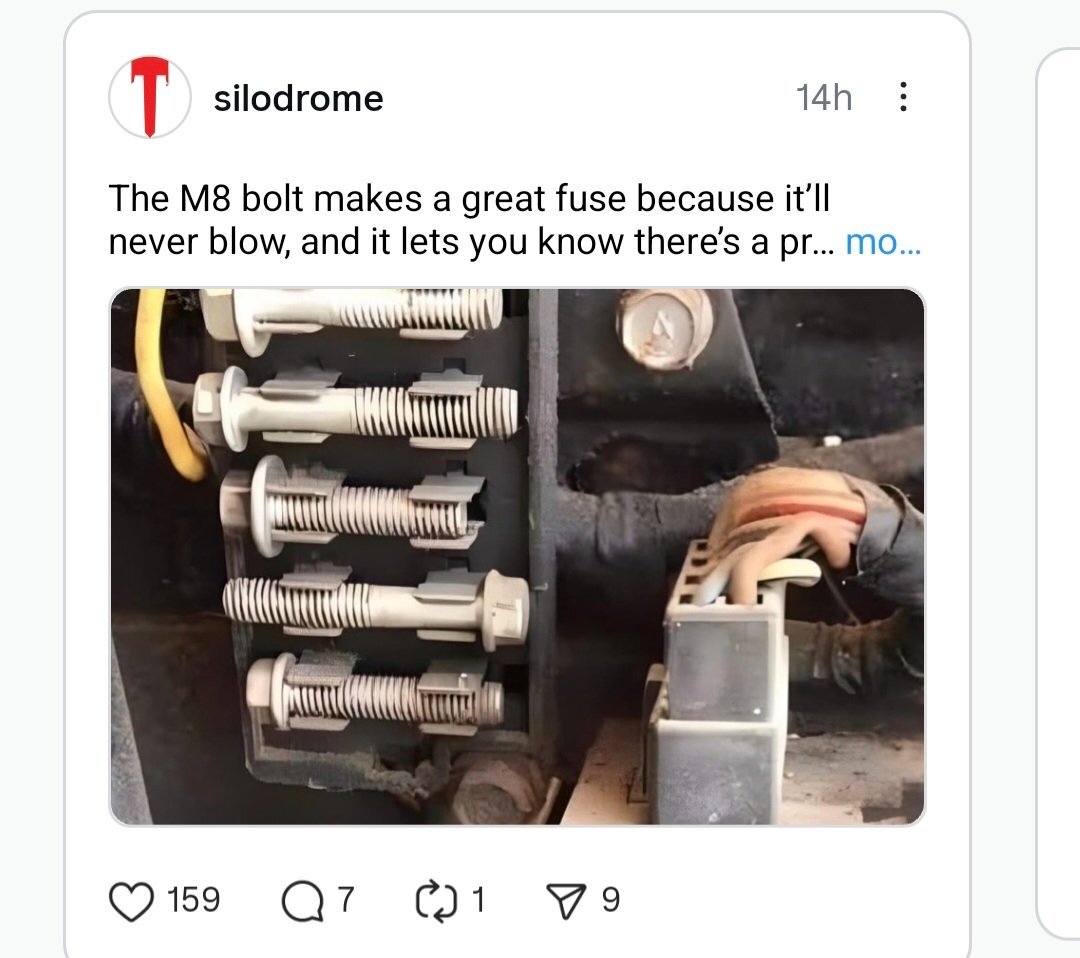
Task: Open the 7 replies count
Action: click(x=346, y=900)
